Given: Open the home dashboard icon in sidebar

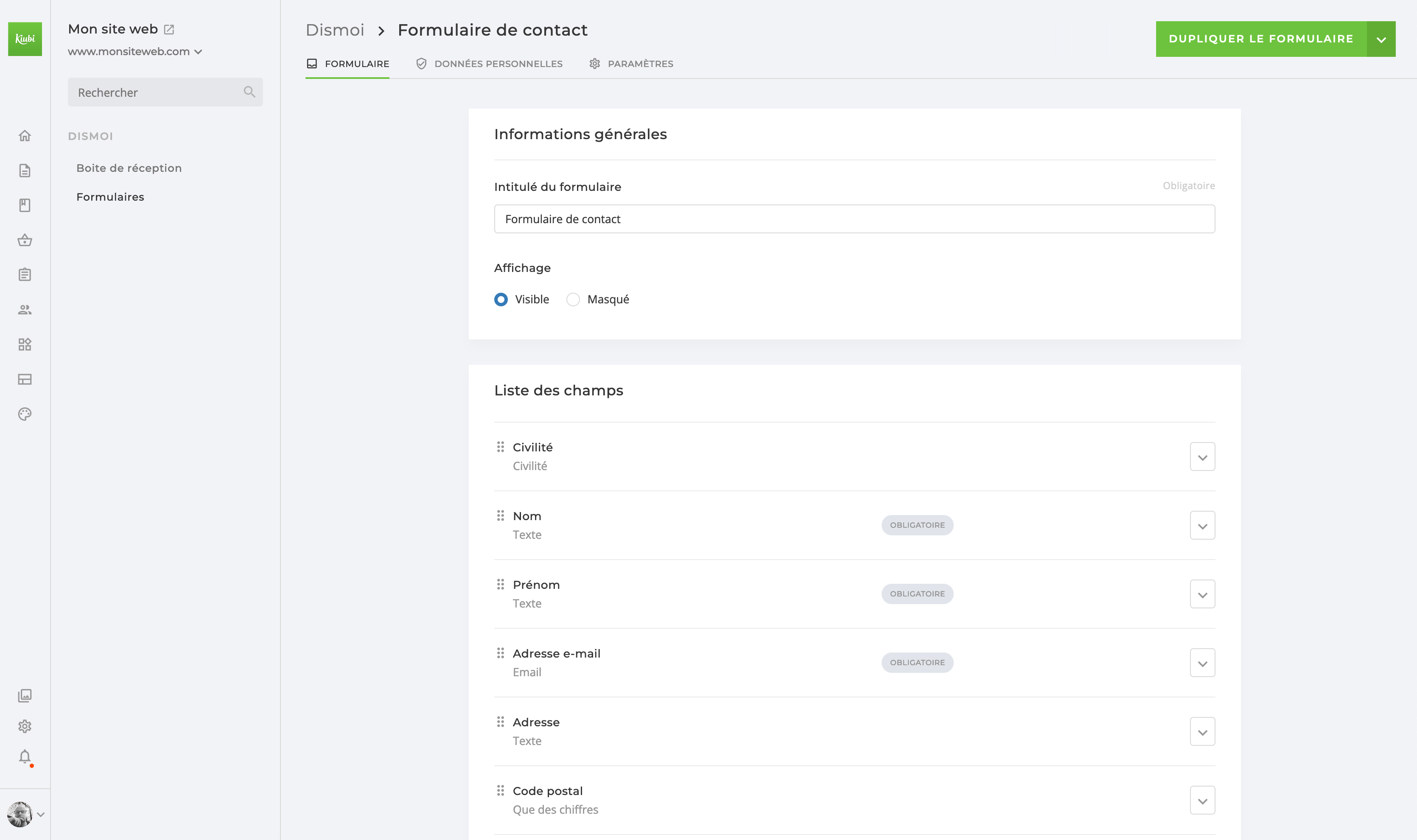Looking at the screenshot, I should tap(24, 136).
